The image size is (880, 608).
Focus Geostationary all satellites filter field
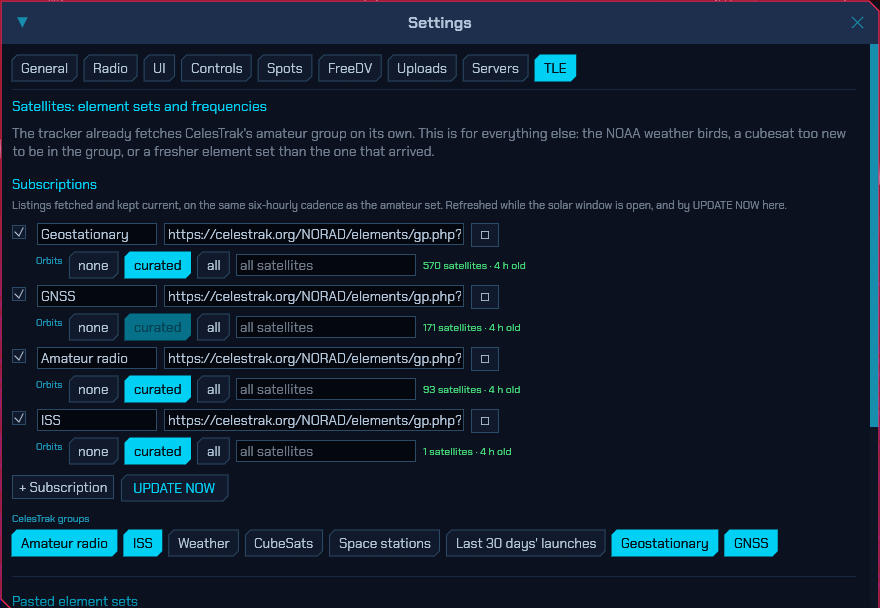click(326, 266)
